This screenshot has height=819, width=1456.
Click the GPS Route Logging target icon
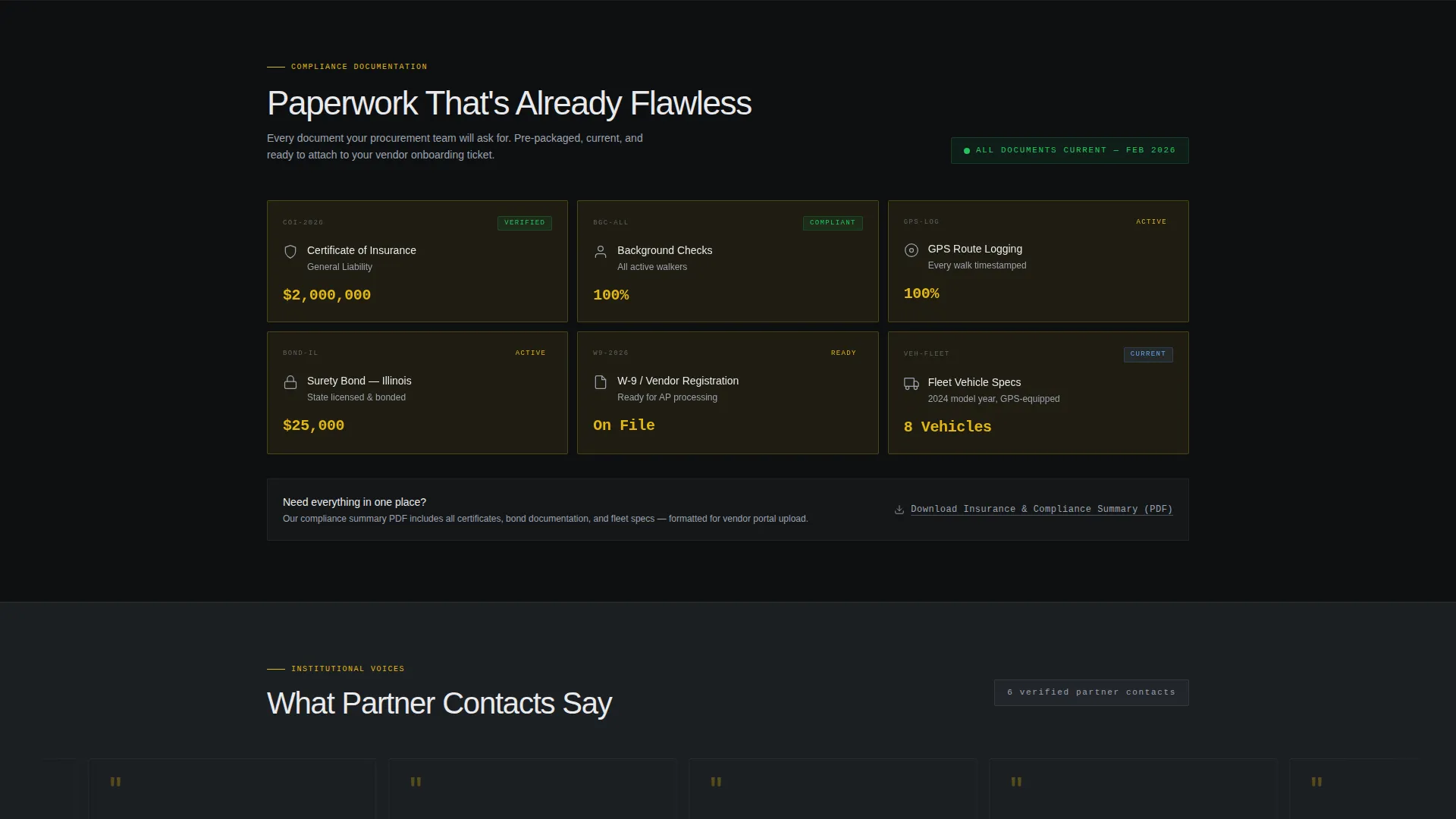click(x=912, y=250)
